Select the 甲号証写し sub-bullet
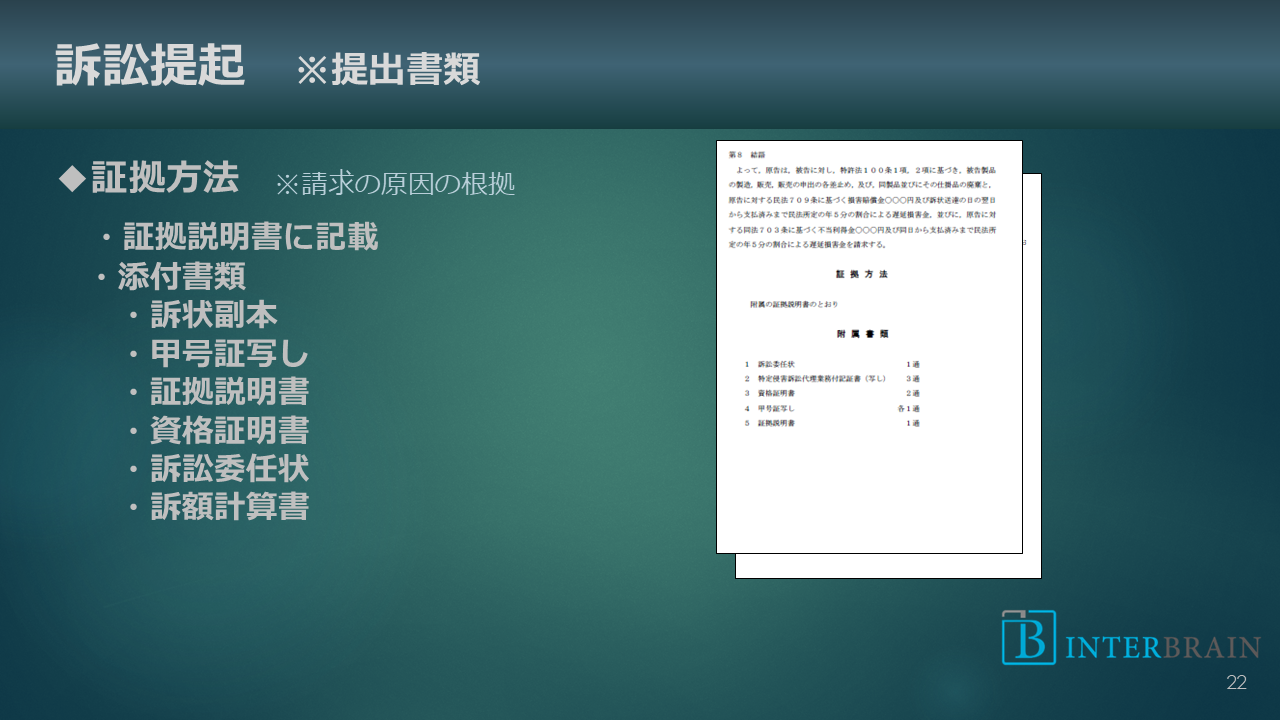The width and height of the screenshot is (1280, 720). tap(229, 354)
